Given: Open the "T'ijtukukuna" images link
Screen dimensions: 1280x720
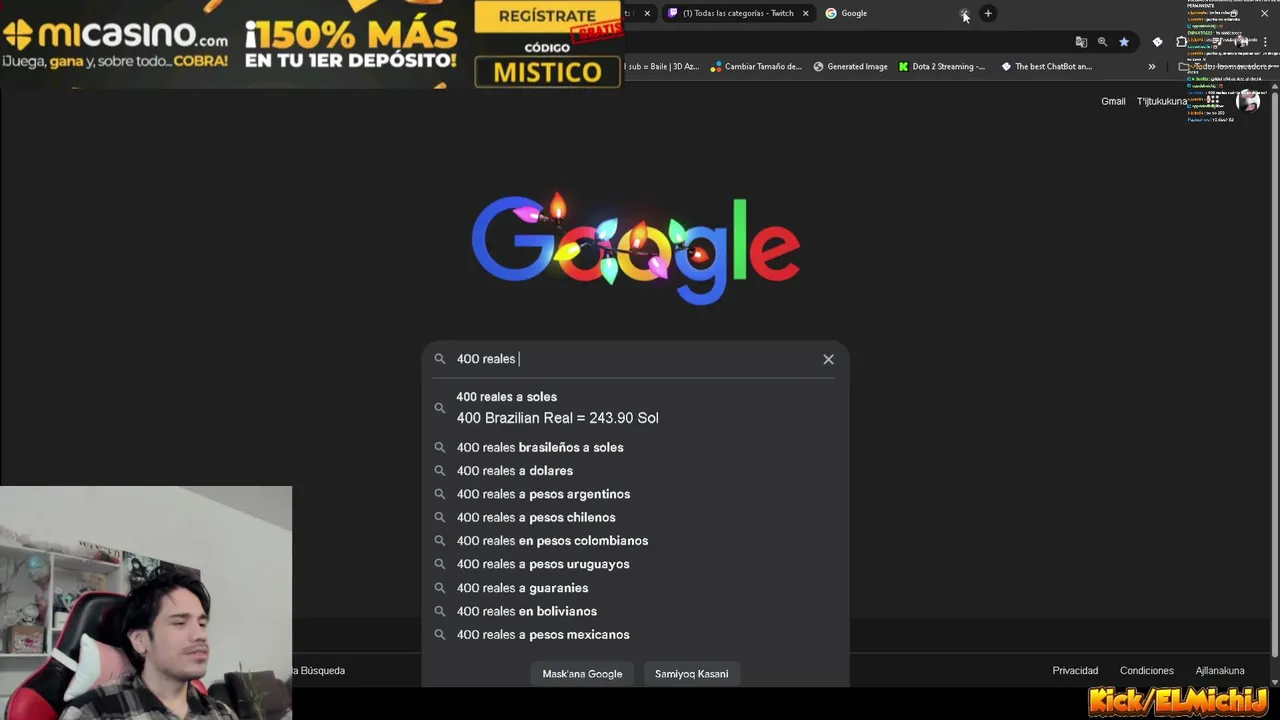Looking at the screenshot, I should (x=1161, y=101).
